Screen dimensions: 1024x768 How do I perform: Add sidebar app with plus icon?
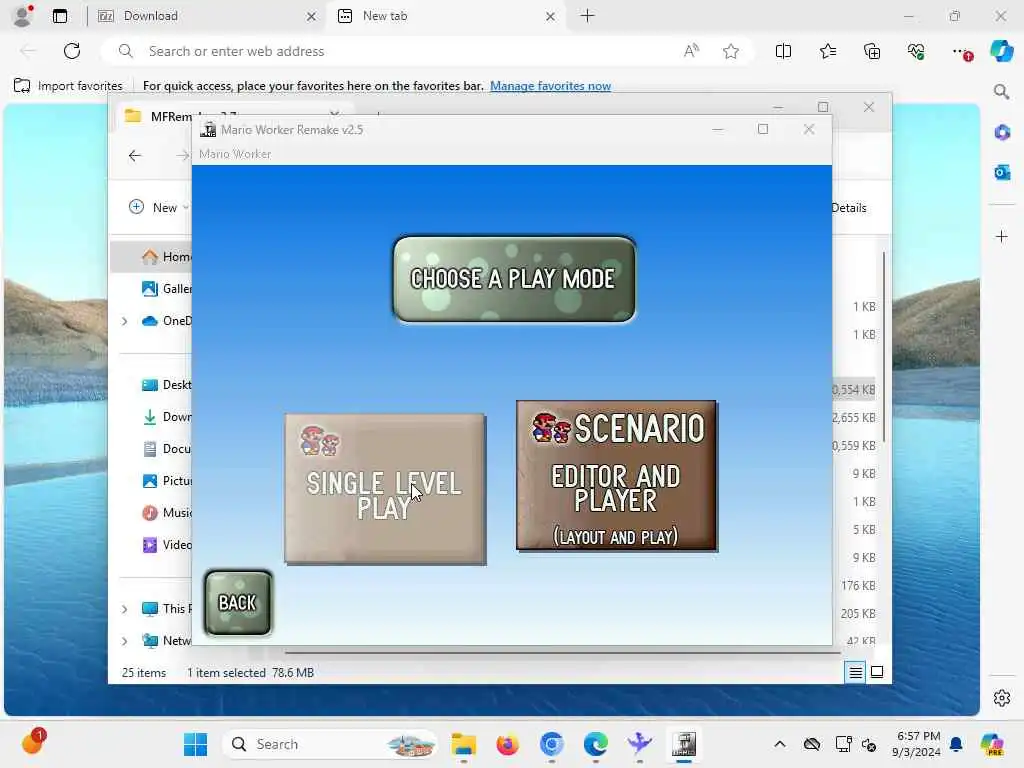point(1002,236)
